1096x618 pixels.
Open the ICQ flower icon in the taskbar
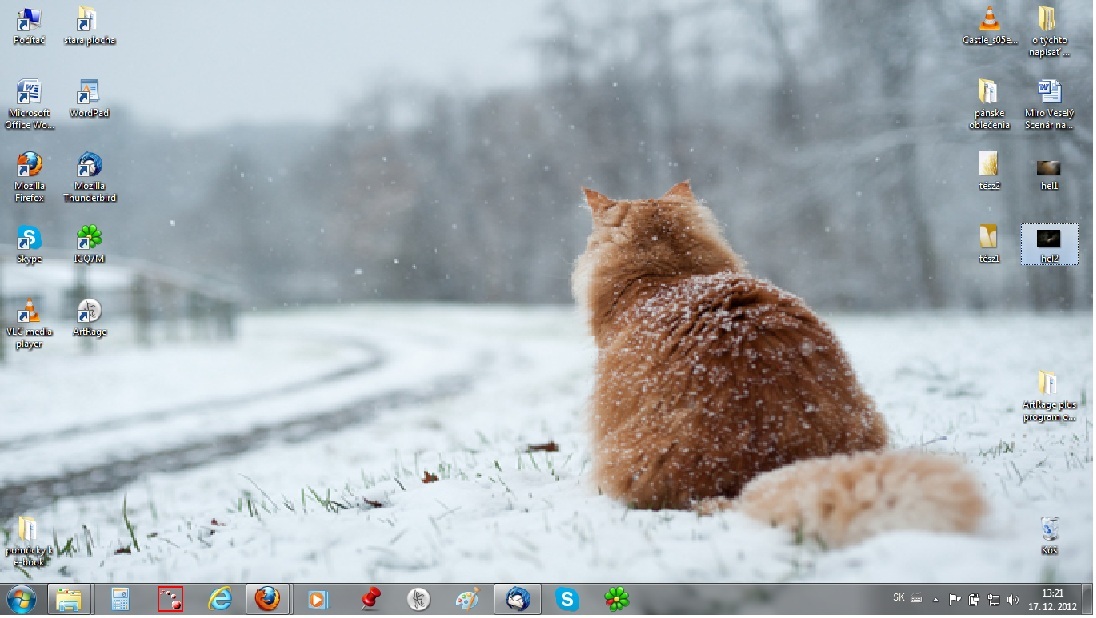pos(616,599)
